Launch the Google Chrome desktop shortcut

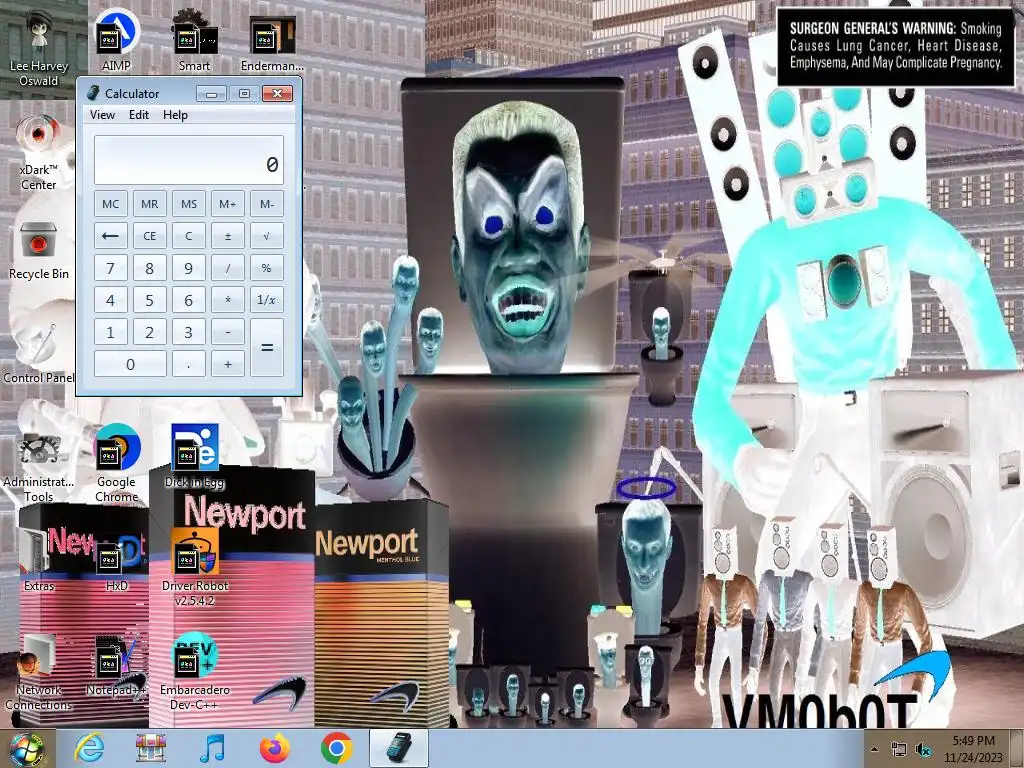coord(117,464)
